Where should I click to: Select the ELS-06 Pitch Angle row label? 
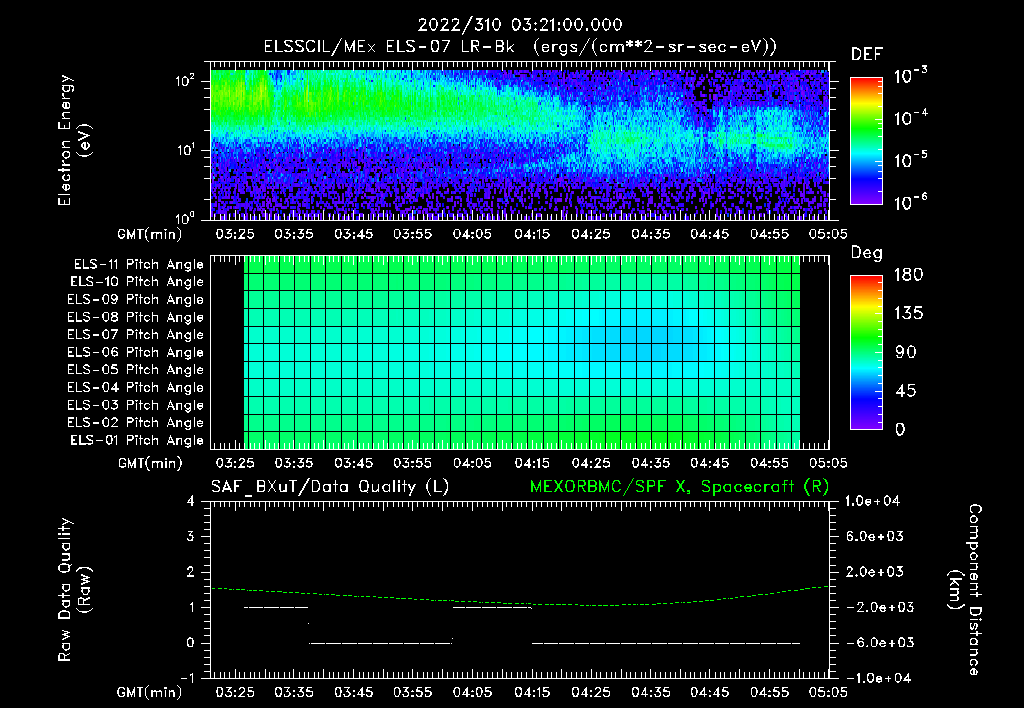pyautogui.click(x=135, y=352)
